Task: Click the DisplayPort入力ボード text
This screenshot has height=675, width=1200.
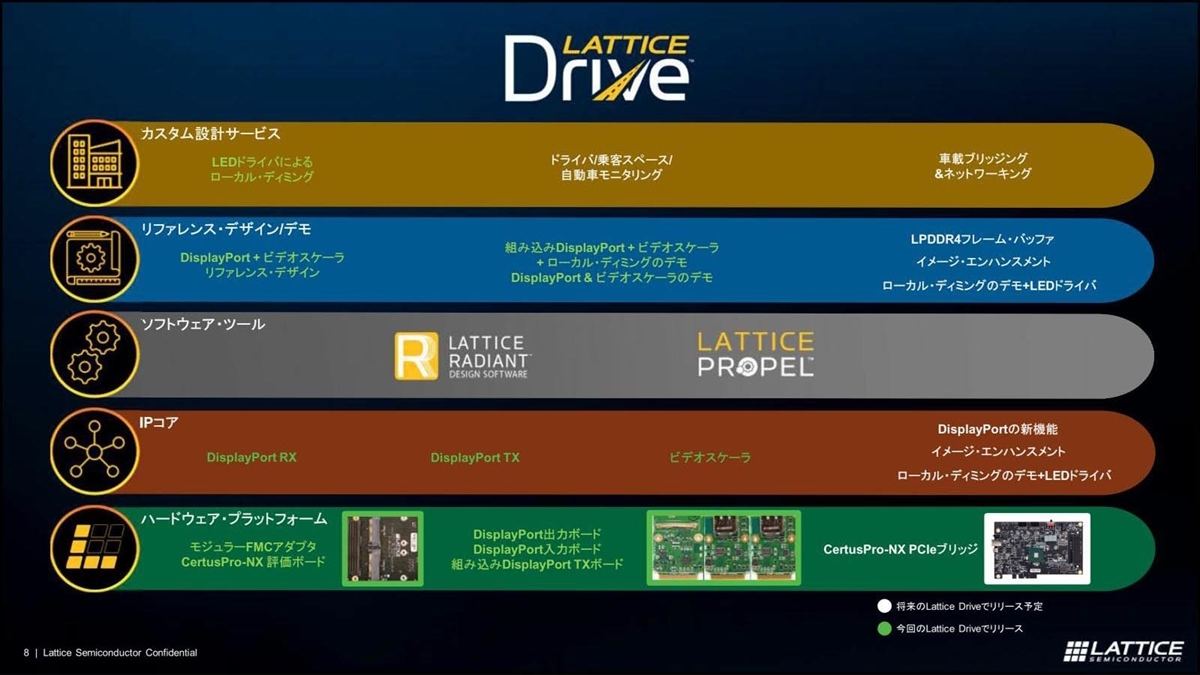Action: 537,550
